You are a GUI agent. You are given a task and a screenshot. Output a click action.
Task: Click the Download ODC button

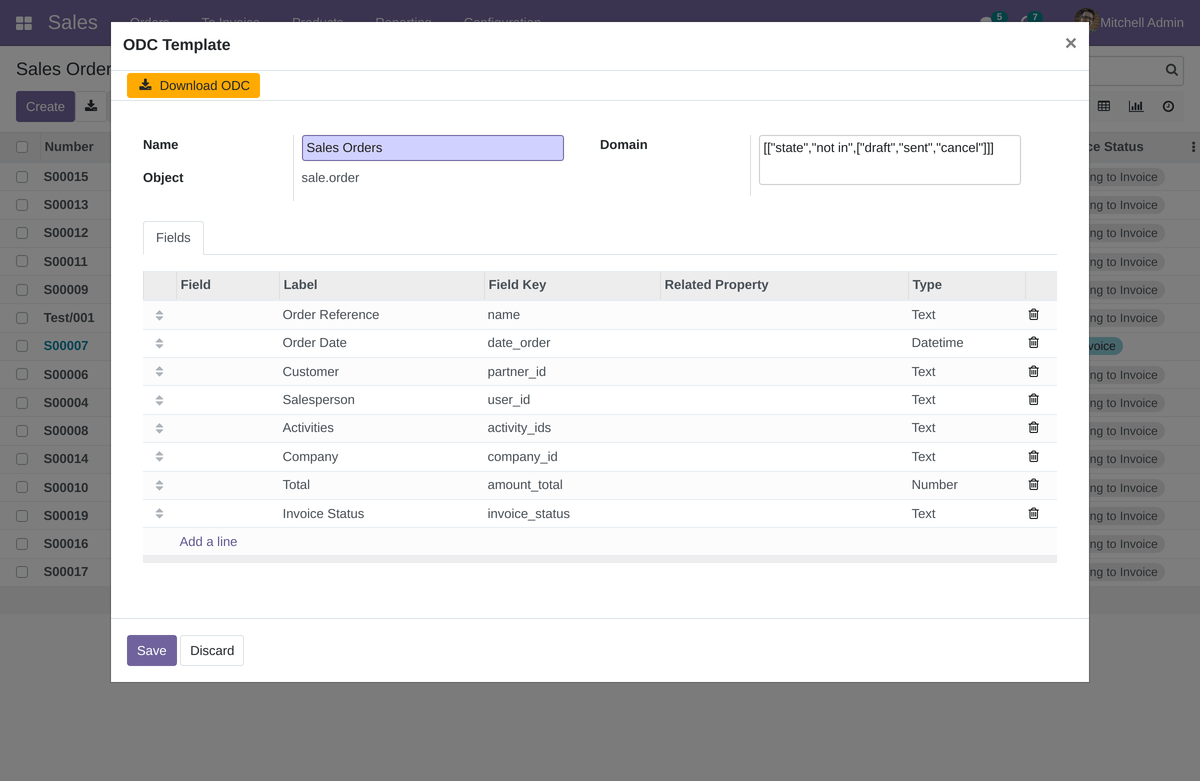(x=193, y=86)
